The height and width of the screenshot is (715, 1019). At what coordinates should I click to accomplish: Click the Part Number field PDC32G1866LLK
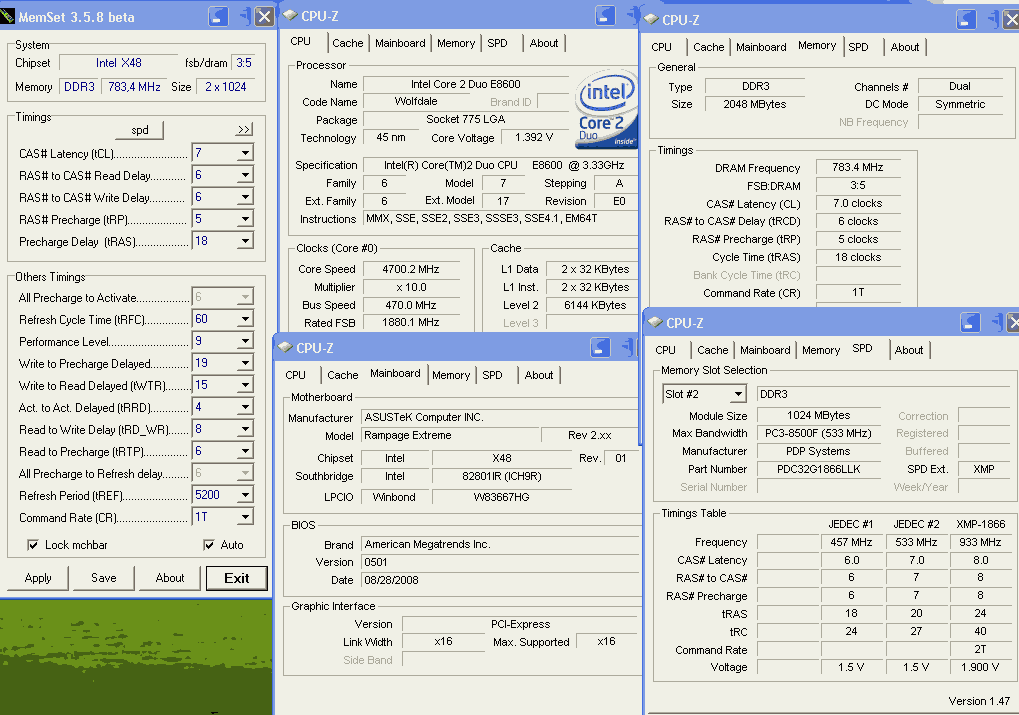818,469
